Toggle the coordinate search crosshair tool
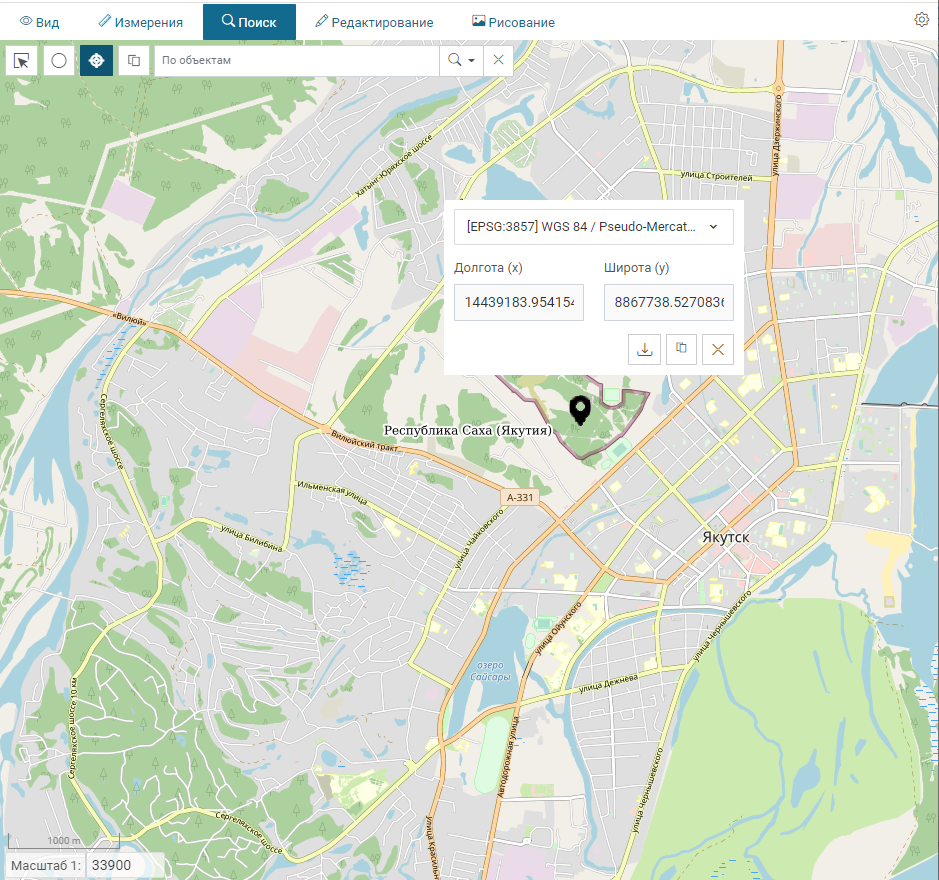The height and width of the screenshot is (880, 939). click(x=96, y=61)
